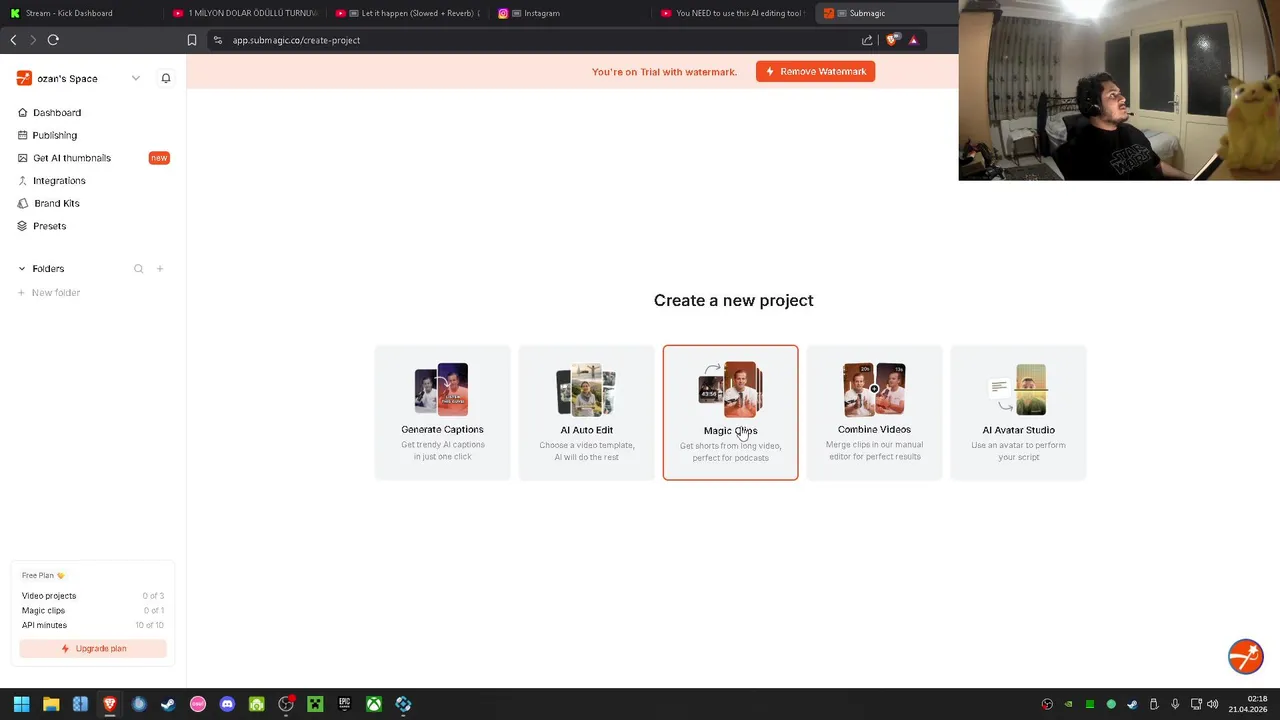
Task: Click Brave browser taskbar icon
Action: 110,704
